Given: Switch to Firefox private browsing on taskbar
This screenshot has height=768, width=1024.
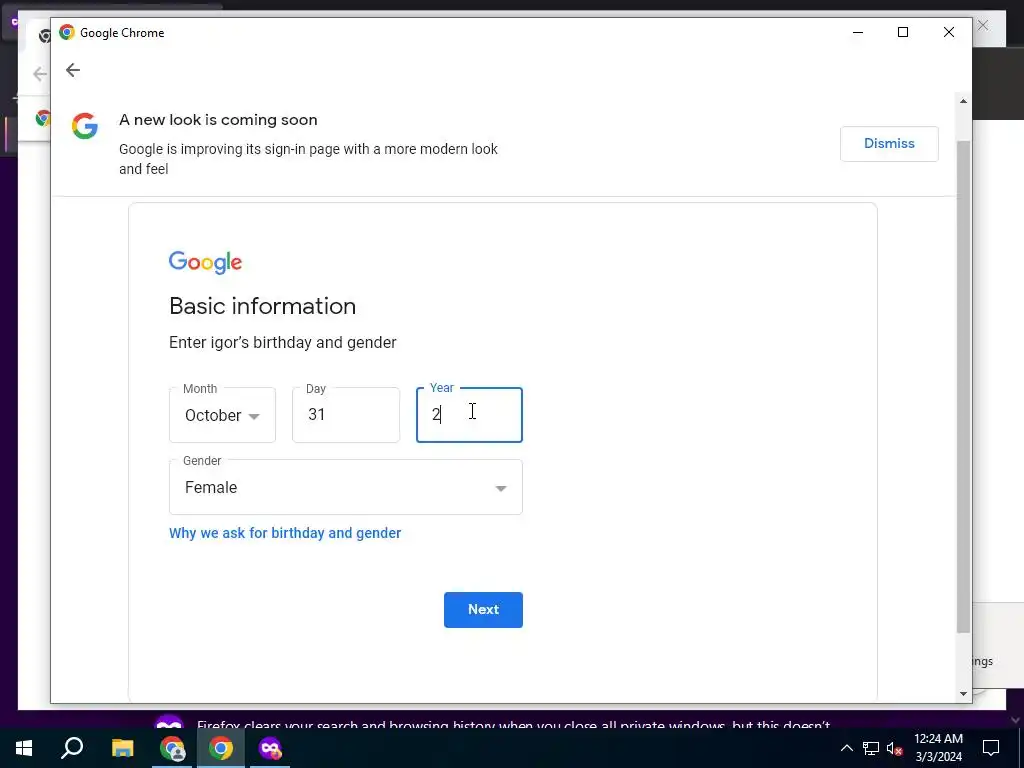Looking at the screenshot, I should click(270, 748).
